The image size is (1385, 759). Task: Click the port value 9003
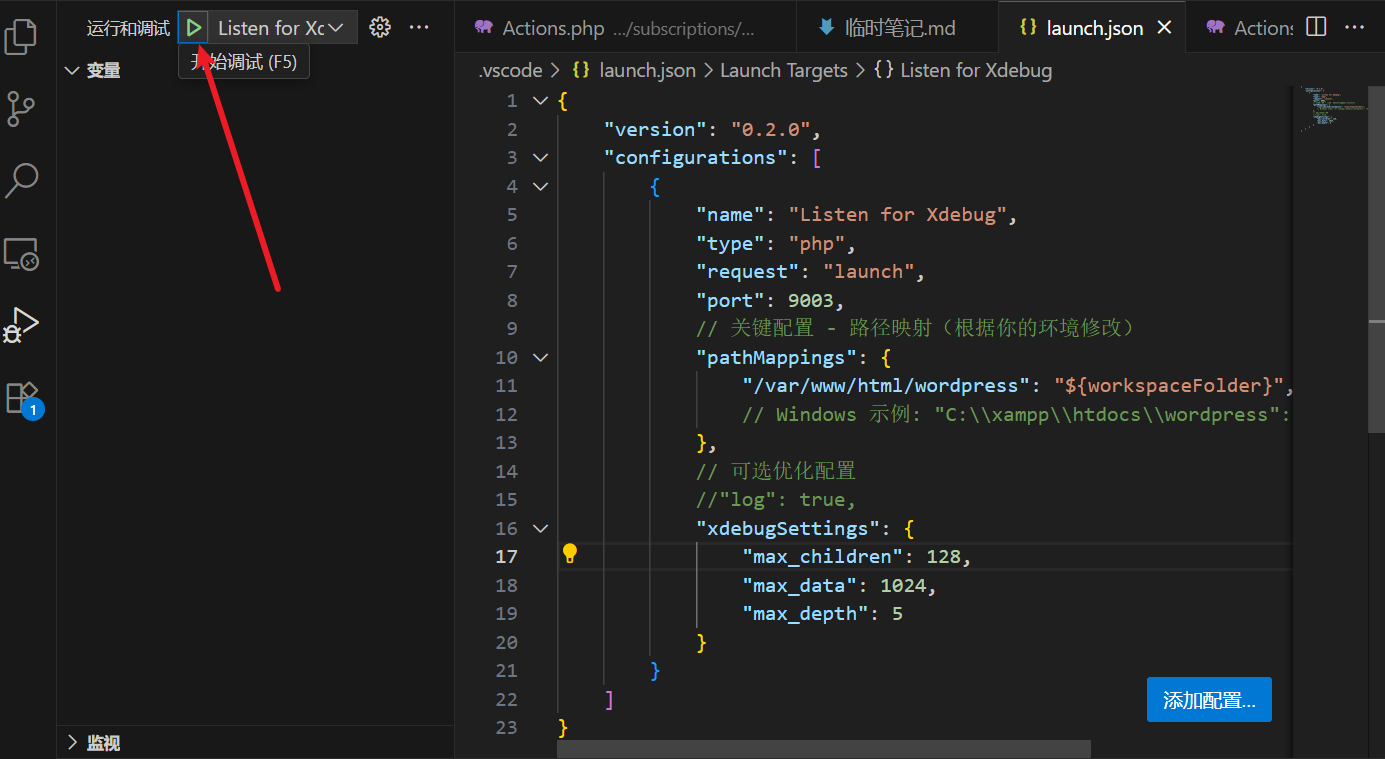click(811, 300)
